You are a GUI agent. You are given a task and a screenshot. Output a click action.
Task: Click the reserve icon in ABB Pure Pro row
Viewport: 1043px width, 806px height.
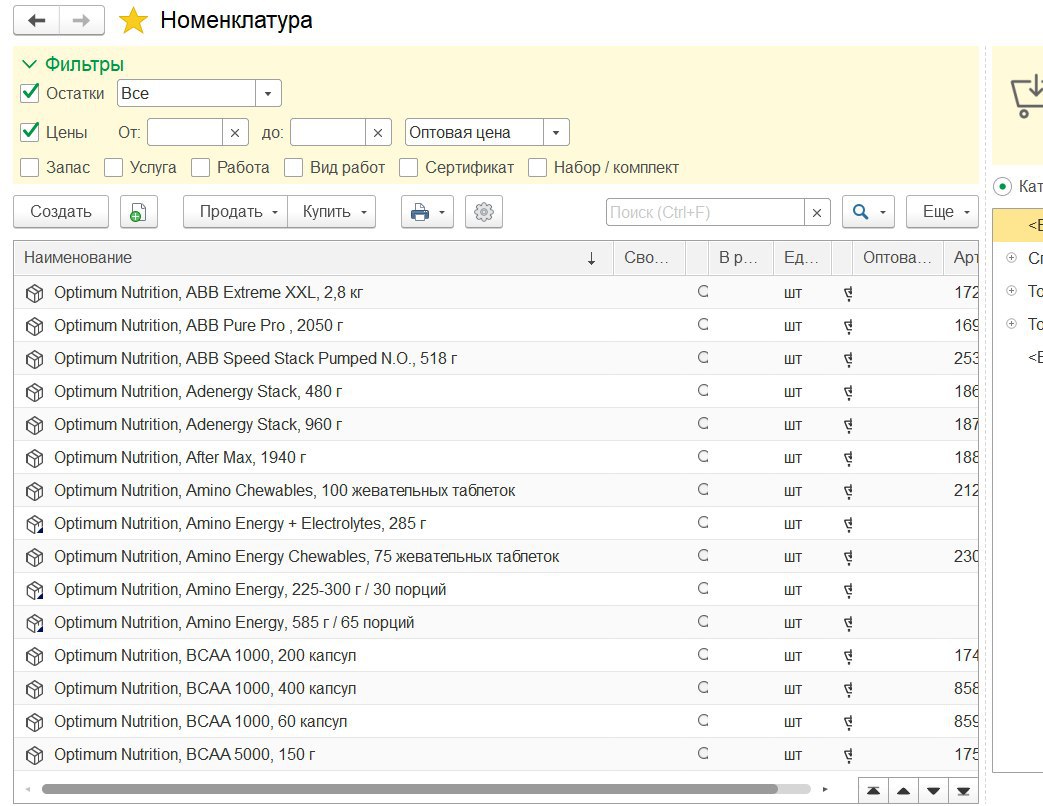703,325
